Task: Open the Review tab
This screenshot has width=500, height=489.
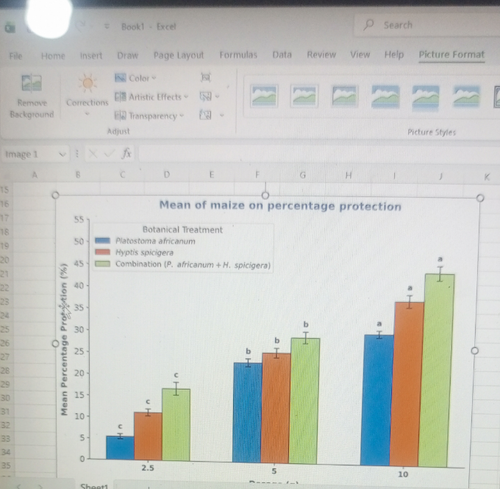Action: [x=321, y=54]
